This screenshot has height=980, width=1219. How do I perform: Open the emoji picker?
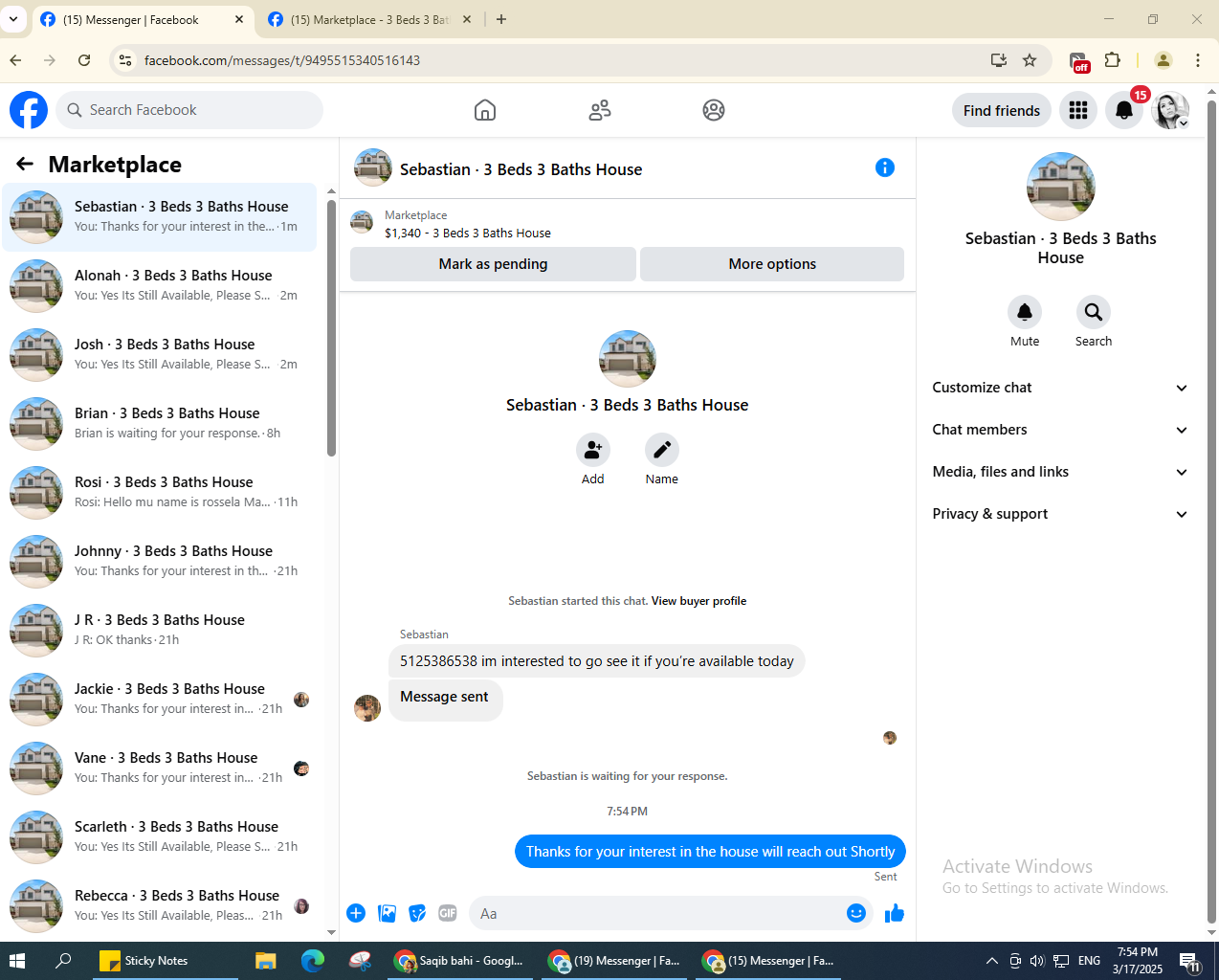(856, 913)
